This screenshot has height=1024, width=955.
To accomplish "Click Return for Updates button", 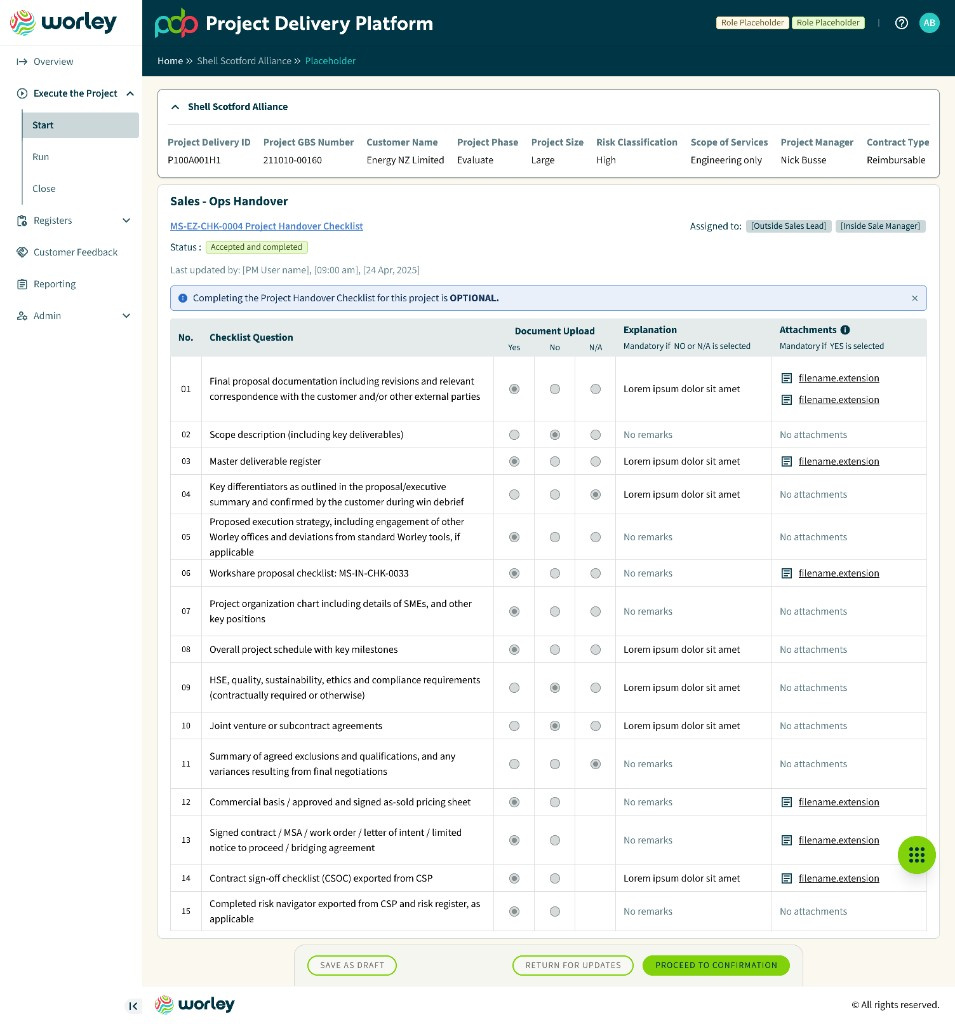I will point(573,965).
